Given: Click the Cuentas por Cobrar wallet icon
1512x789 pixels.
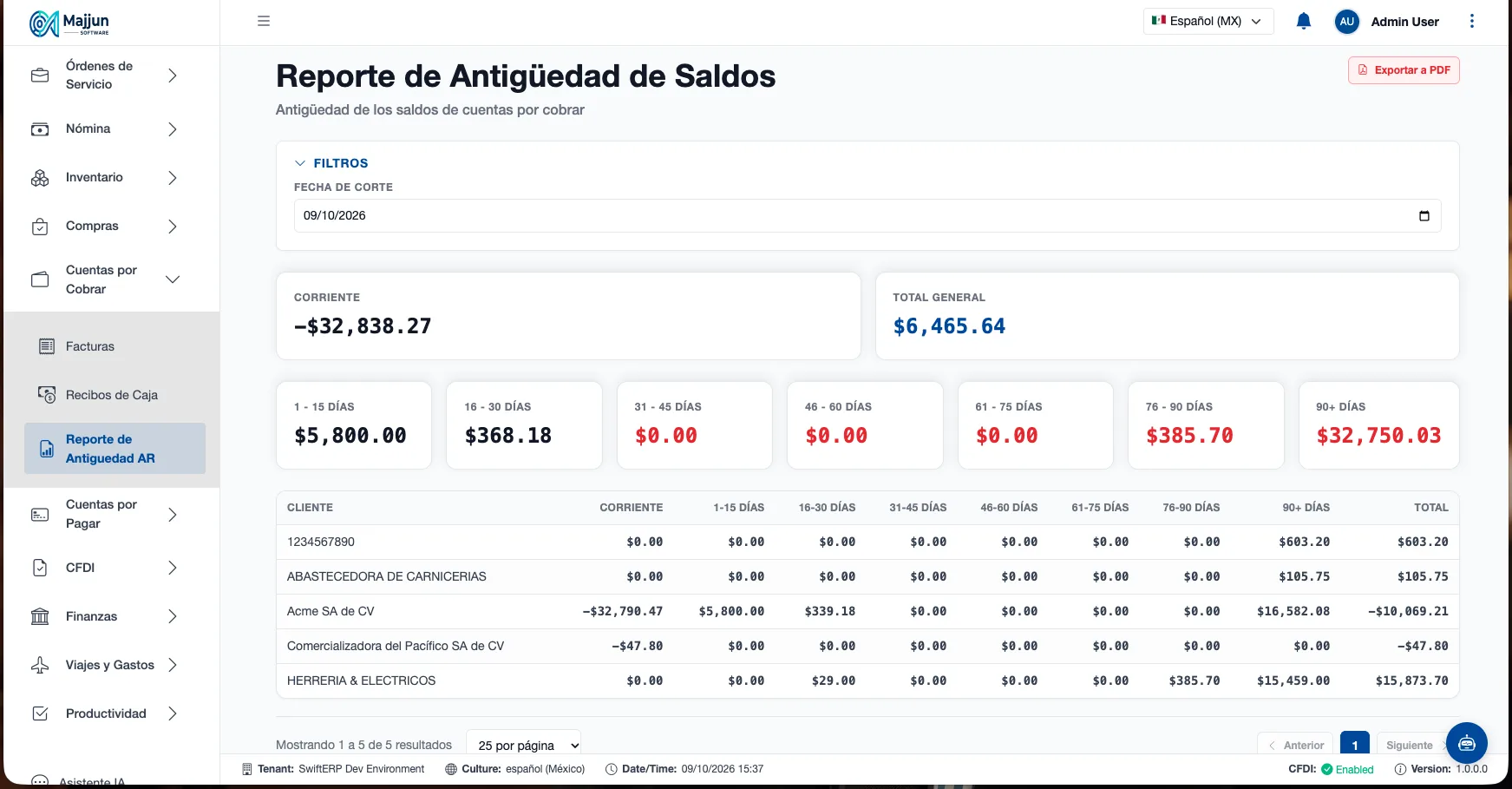Looking at the screenshot, I should click(40, 279).
